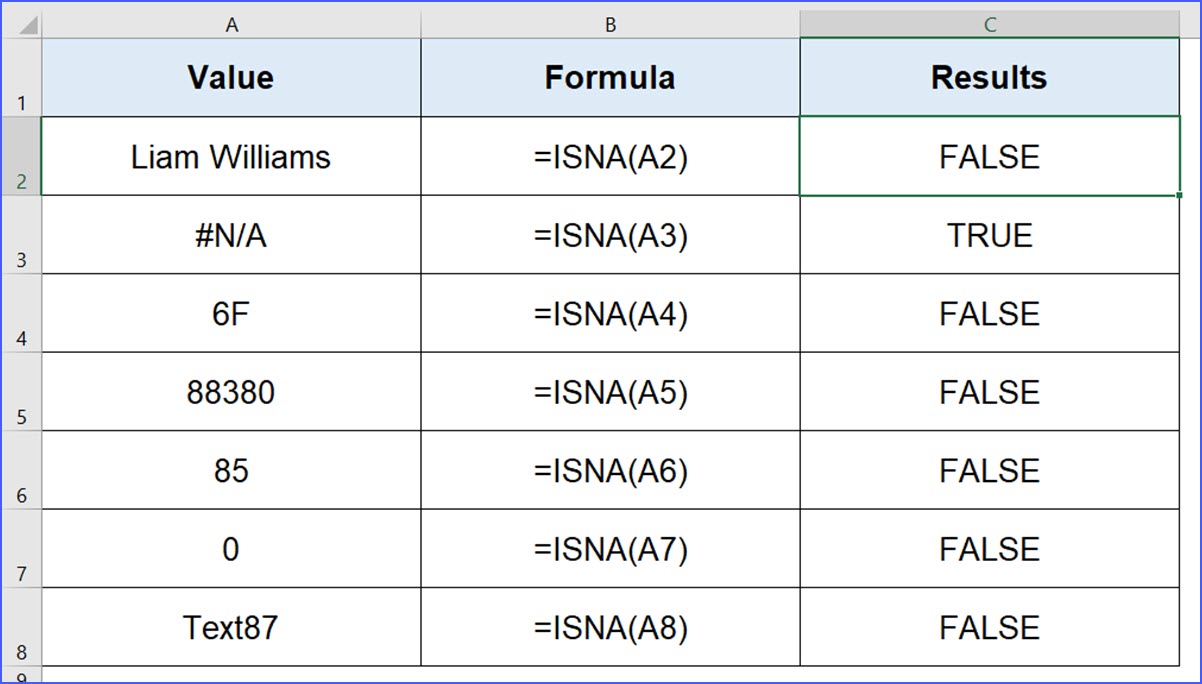This screenshot has height=684, width=1202.
Task: Select row 3 header
Action: click(x=22, y=235)
